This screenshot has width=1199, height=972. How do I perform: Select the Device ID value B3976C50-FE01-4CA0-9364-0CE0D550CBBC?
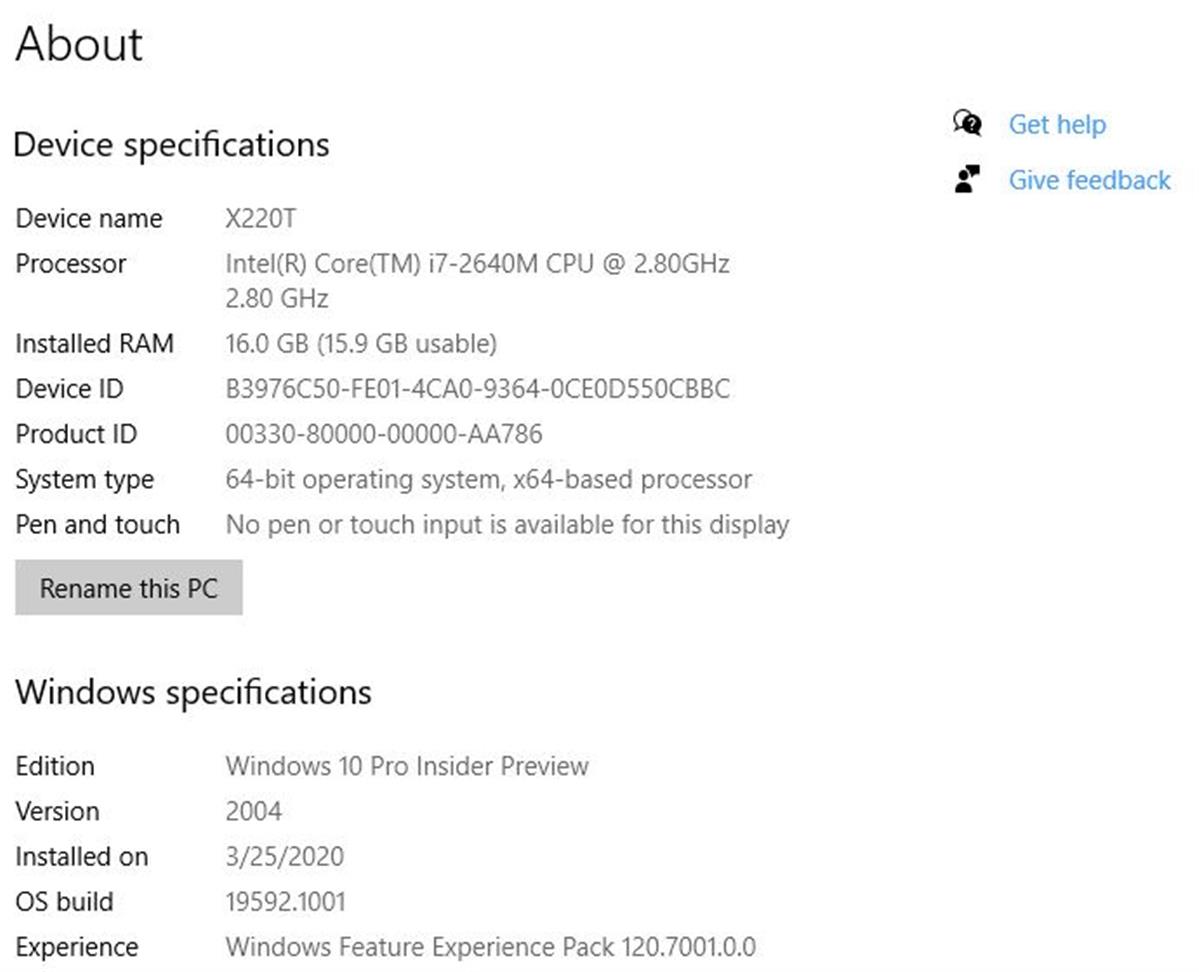click(477, 388)
